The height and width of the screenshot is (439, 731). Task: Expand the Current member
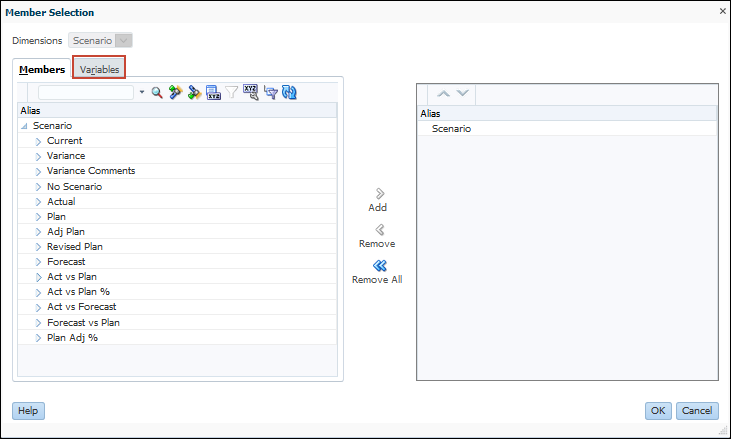click(x=38, y=141)
